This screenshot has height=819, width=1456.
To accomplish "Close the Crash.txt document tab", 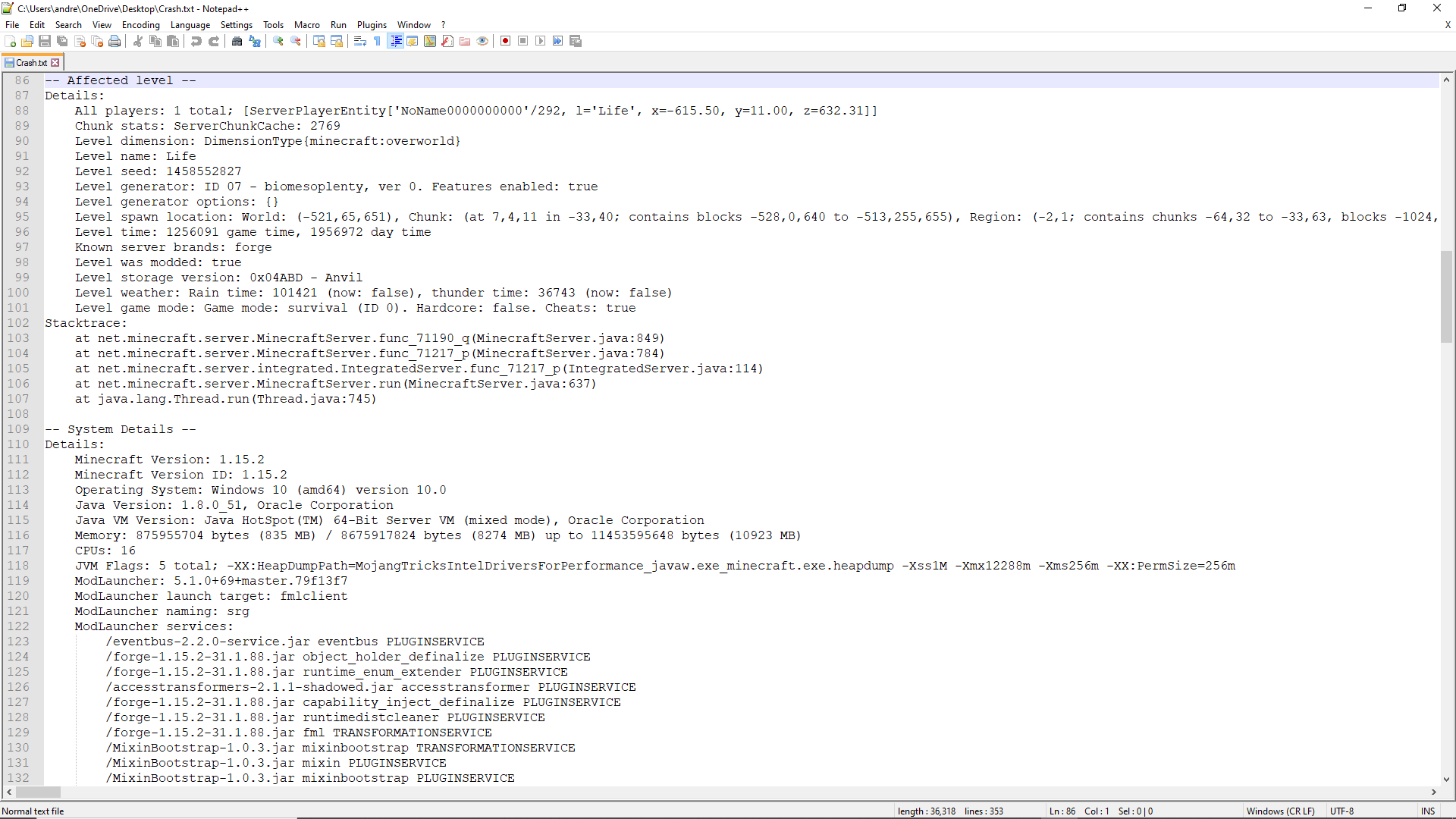I will (54, 62).
